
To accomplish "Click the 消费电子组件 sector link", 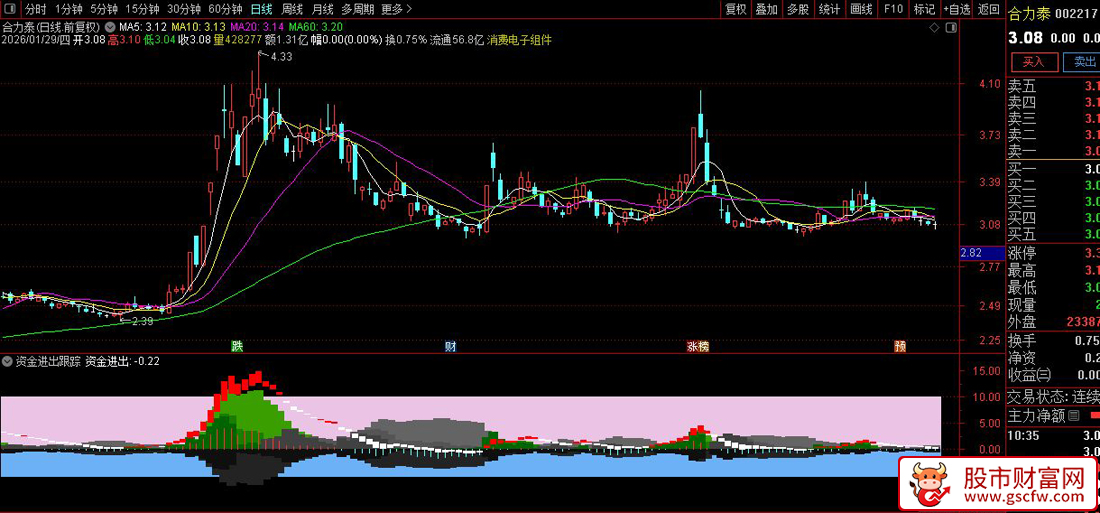I will (x=519, y=41).
